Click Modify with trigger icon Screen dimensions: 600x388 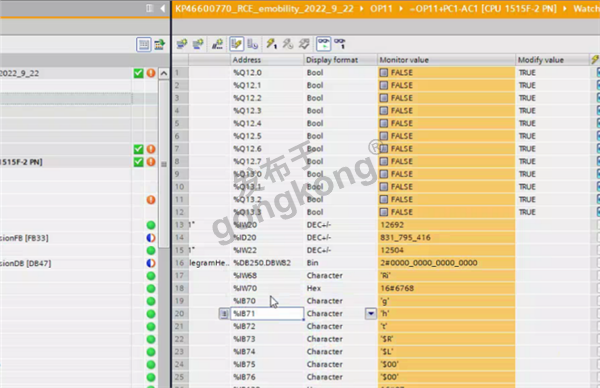(x=288, y=44)
